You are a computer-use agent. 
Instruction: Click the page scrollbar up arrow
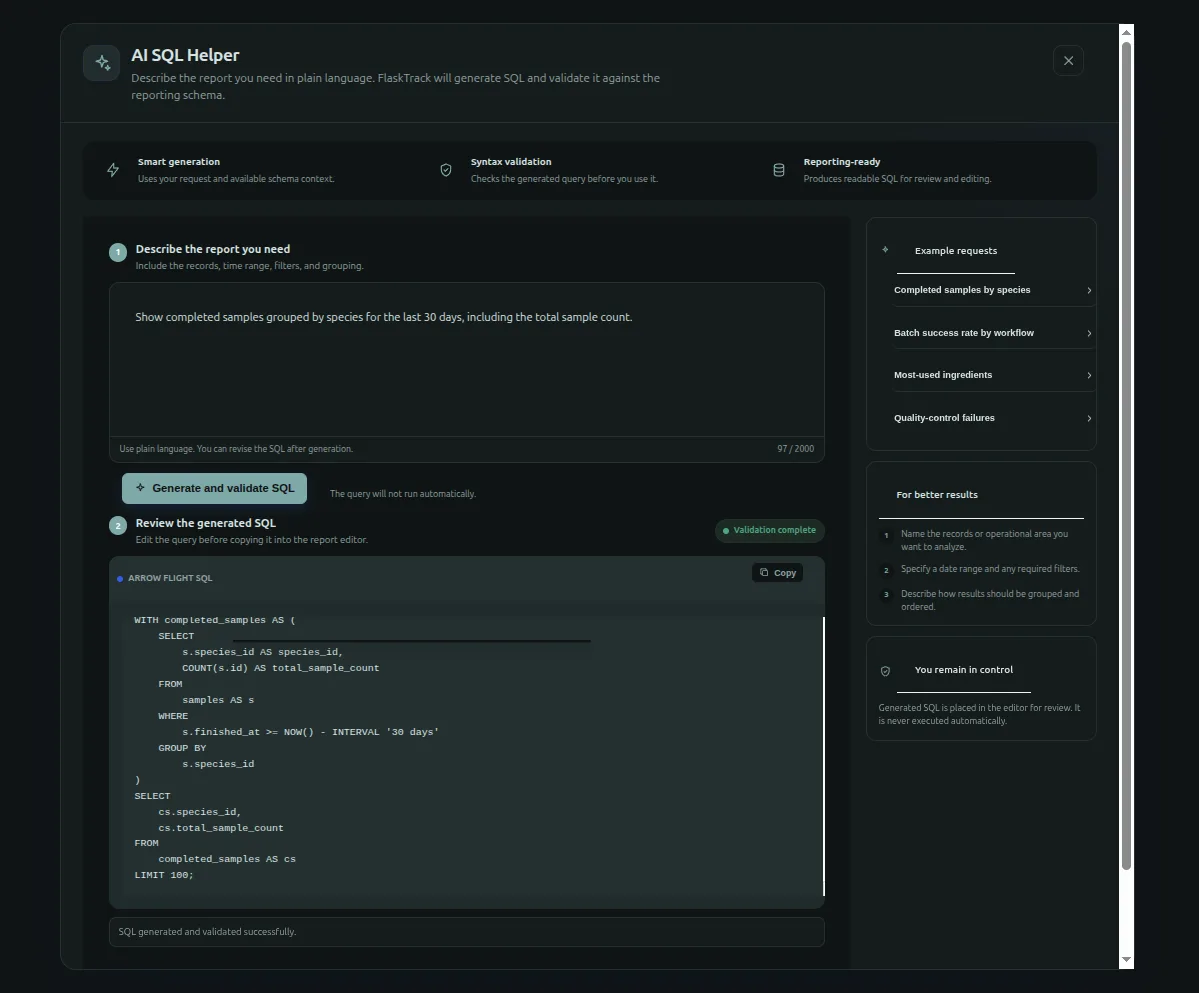[x=1126, y=32]
